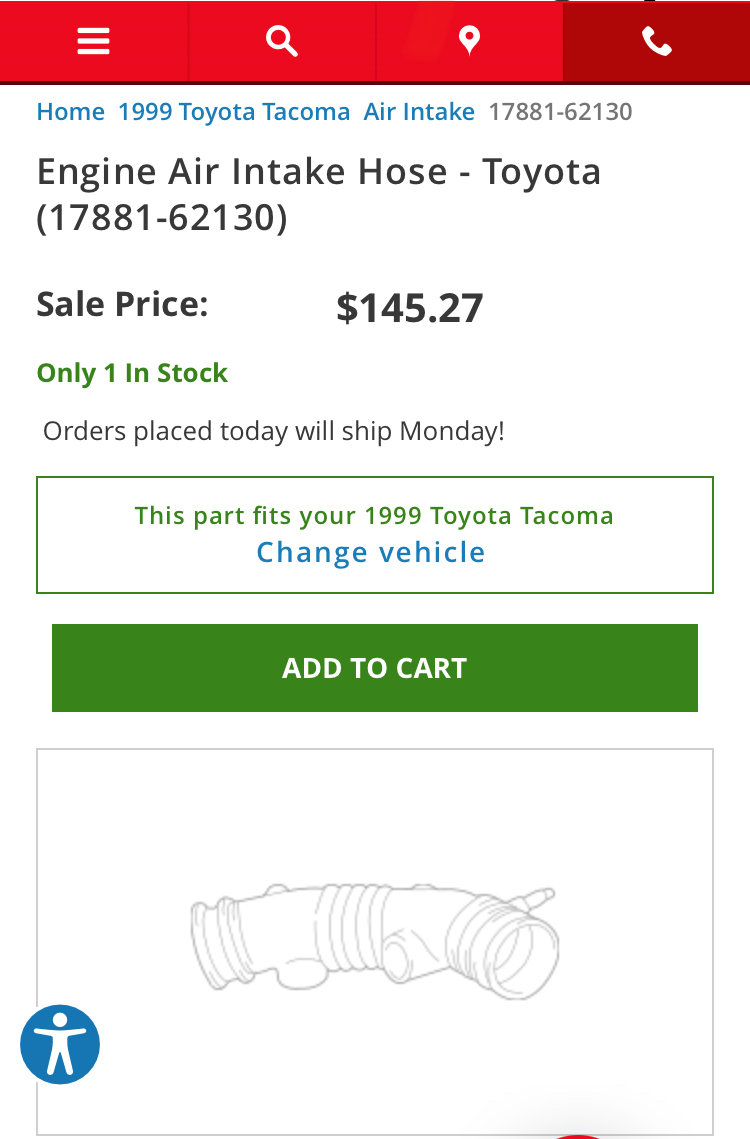
Task: Tap the phone call icon
Action: click(657, 41)
